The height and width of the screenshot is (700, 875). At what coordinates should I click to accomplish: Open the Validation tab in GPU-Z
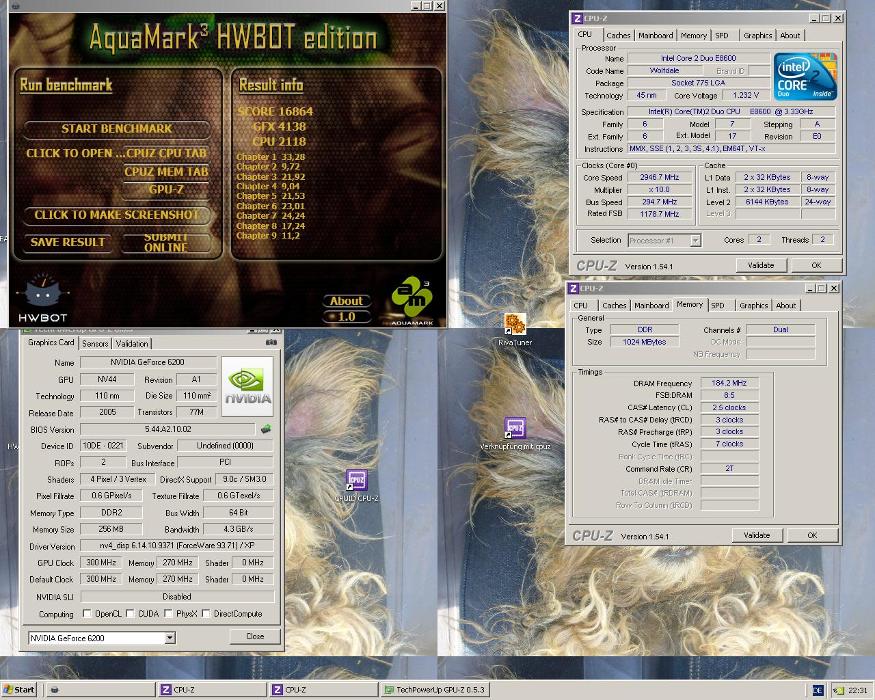(x=132, y=343)
